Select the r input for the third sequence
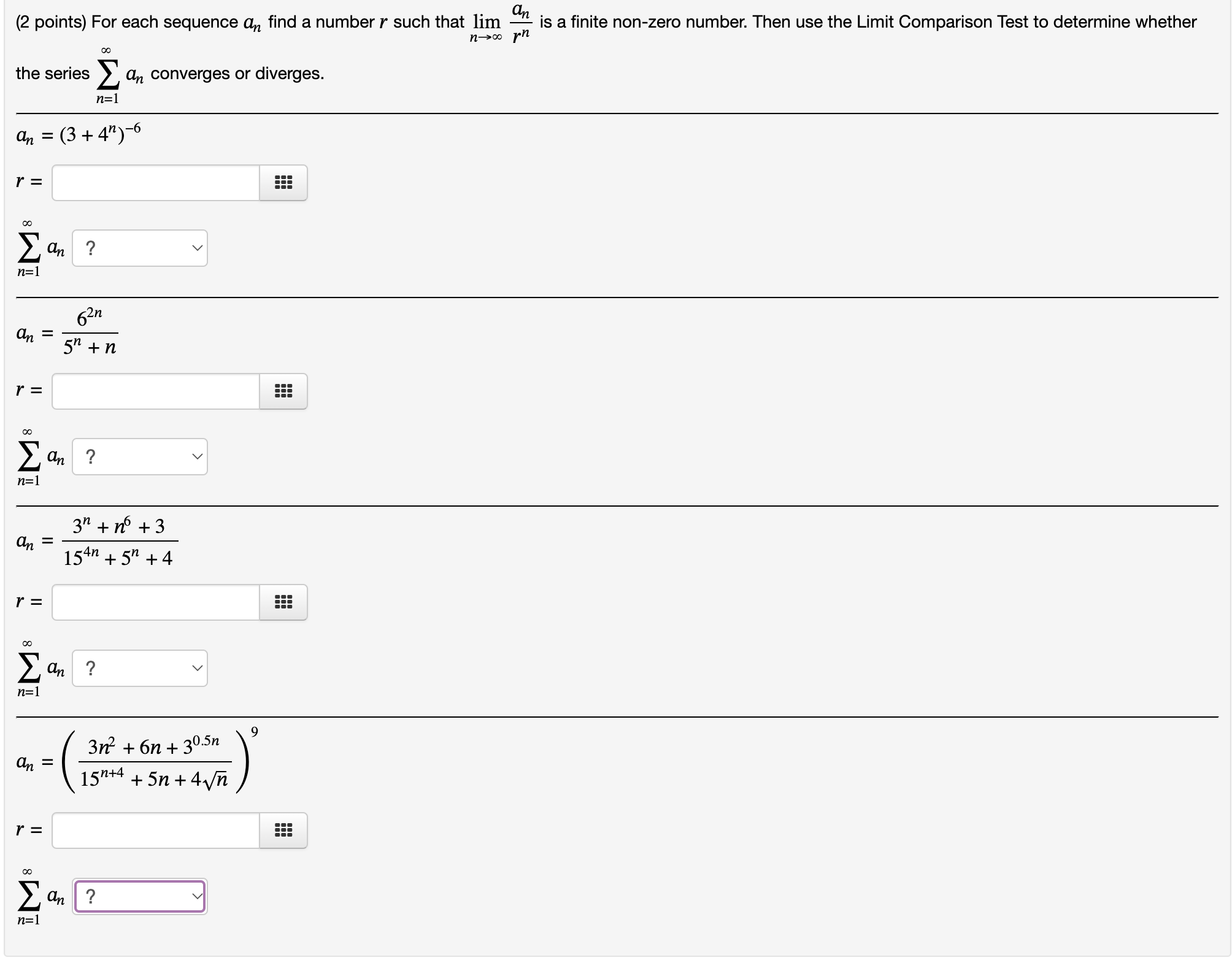Screen dimensions: 1232x963 click(x=153, y=602)
